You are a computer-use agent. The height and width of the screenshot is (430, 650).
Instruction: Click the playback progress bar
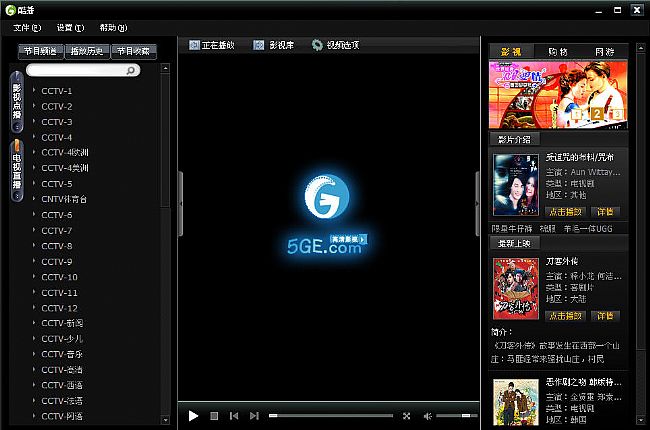pyautogui.click(x=331, y=415)
